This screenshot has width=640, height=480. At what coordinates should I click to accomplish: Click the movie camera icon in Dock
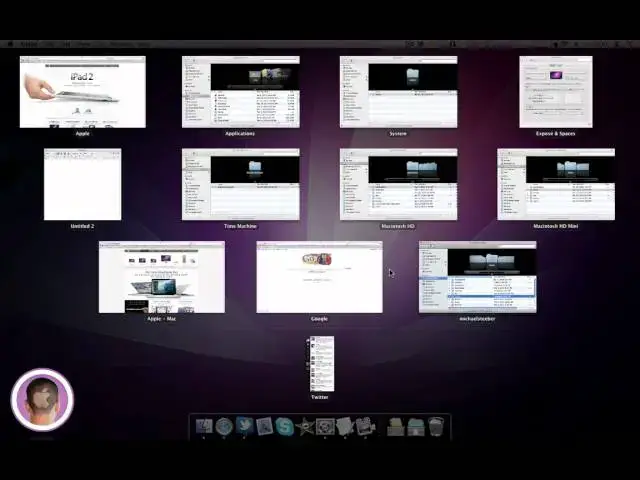(365, 427)
